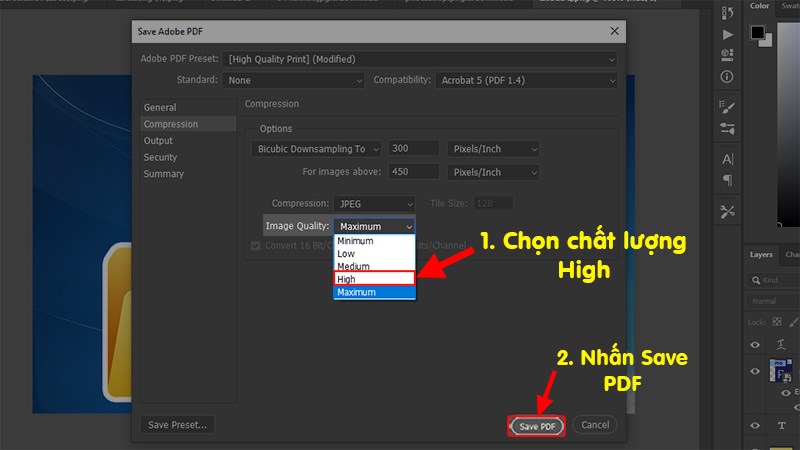800x450 pixels.
Task: Open the Paragraph panel icon
Action: pos(727,181)
